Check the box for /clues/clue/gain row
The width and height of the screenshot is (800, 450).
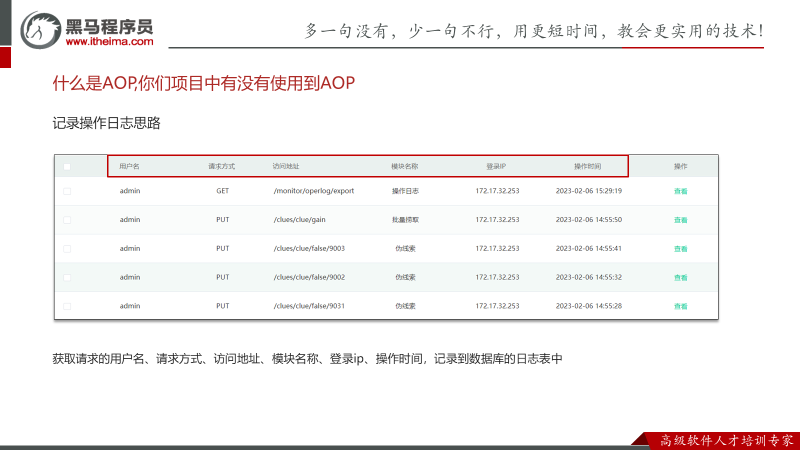(67, 220)
